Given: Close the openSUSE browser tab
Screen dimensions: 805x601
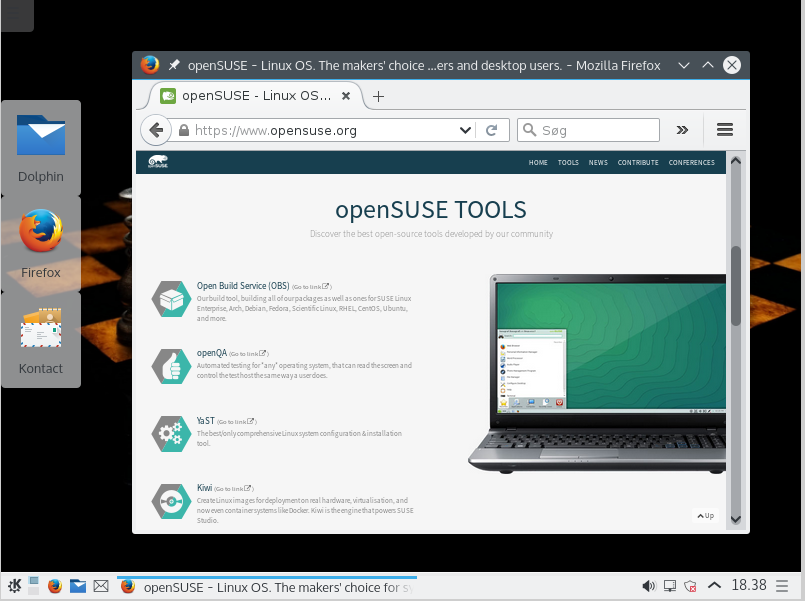Looking at the screenshot, I should pos(346,96).
